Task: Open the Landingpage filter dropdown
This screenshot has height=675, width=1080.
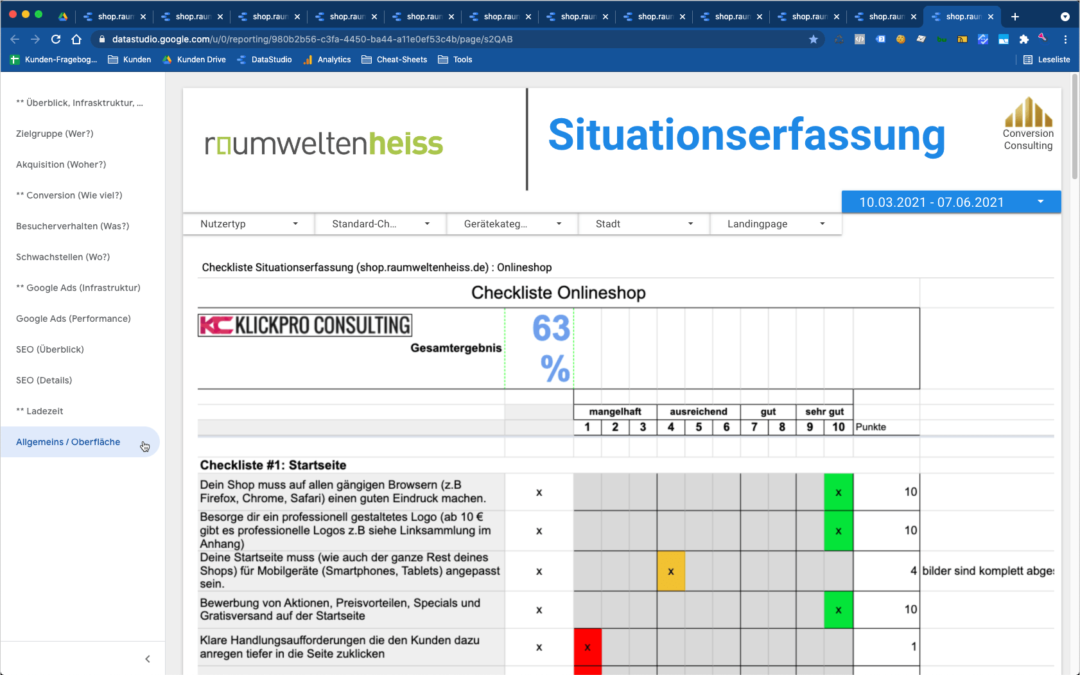Action: tap(775, 224)
